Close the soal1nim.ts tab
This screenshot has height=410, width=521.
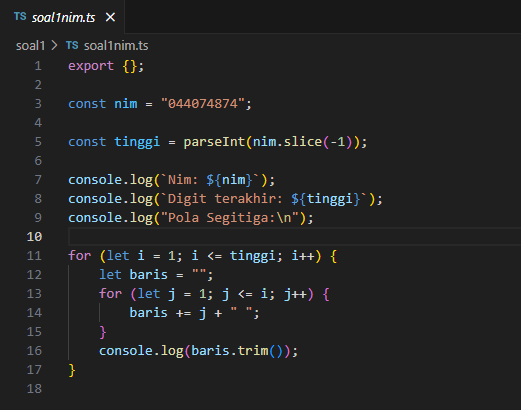(110, 17)
